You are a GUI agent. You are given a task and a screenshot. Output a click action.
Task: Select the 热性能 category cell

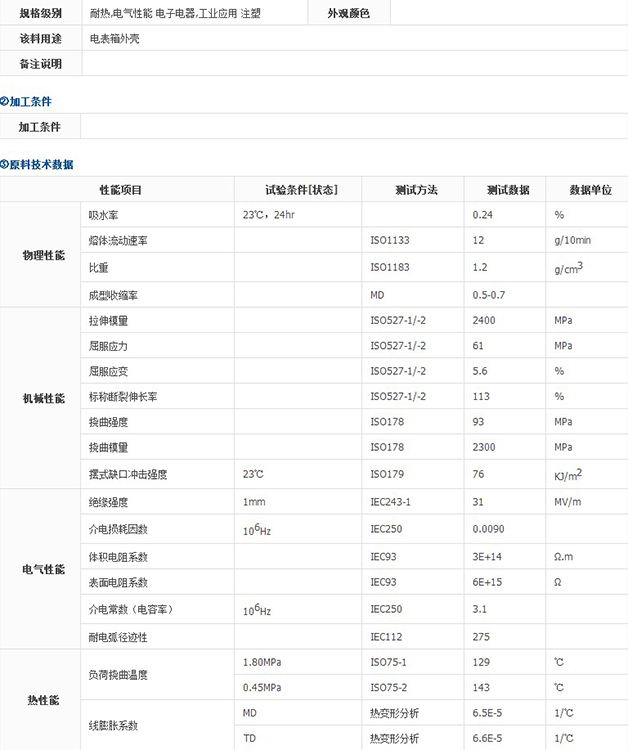(x=43, y=700)
